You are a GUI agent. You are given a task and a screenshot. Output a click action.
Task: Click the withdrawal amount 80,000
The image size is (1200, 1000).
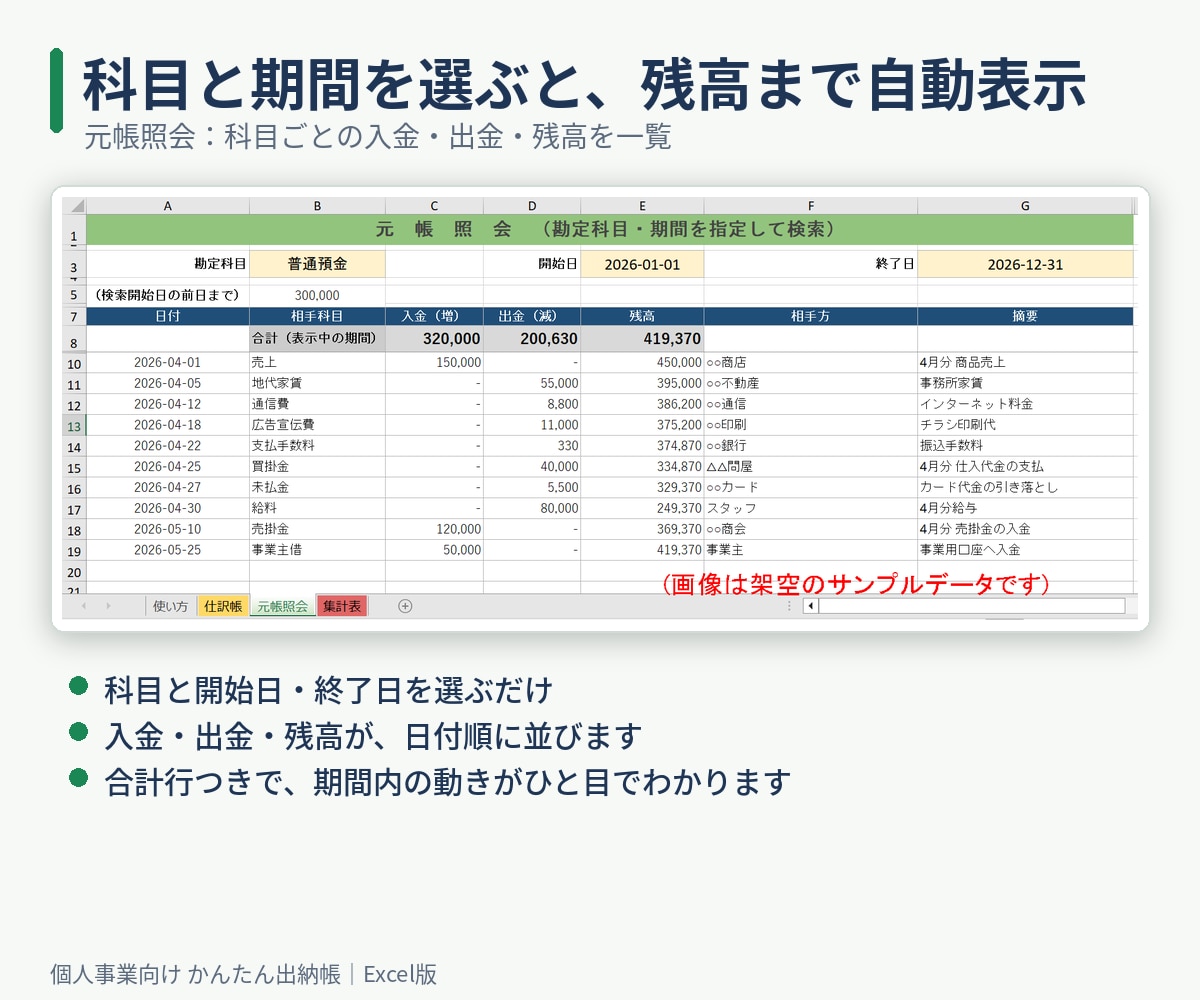[x=532, y=509]
